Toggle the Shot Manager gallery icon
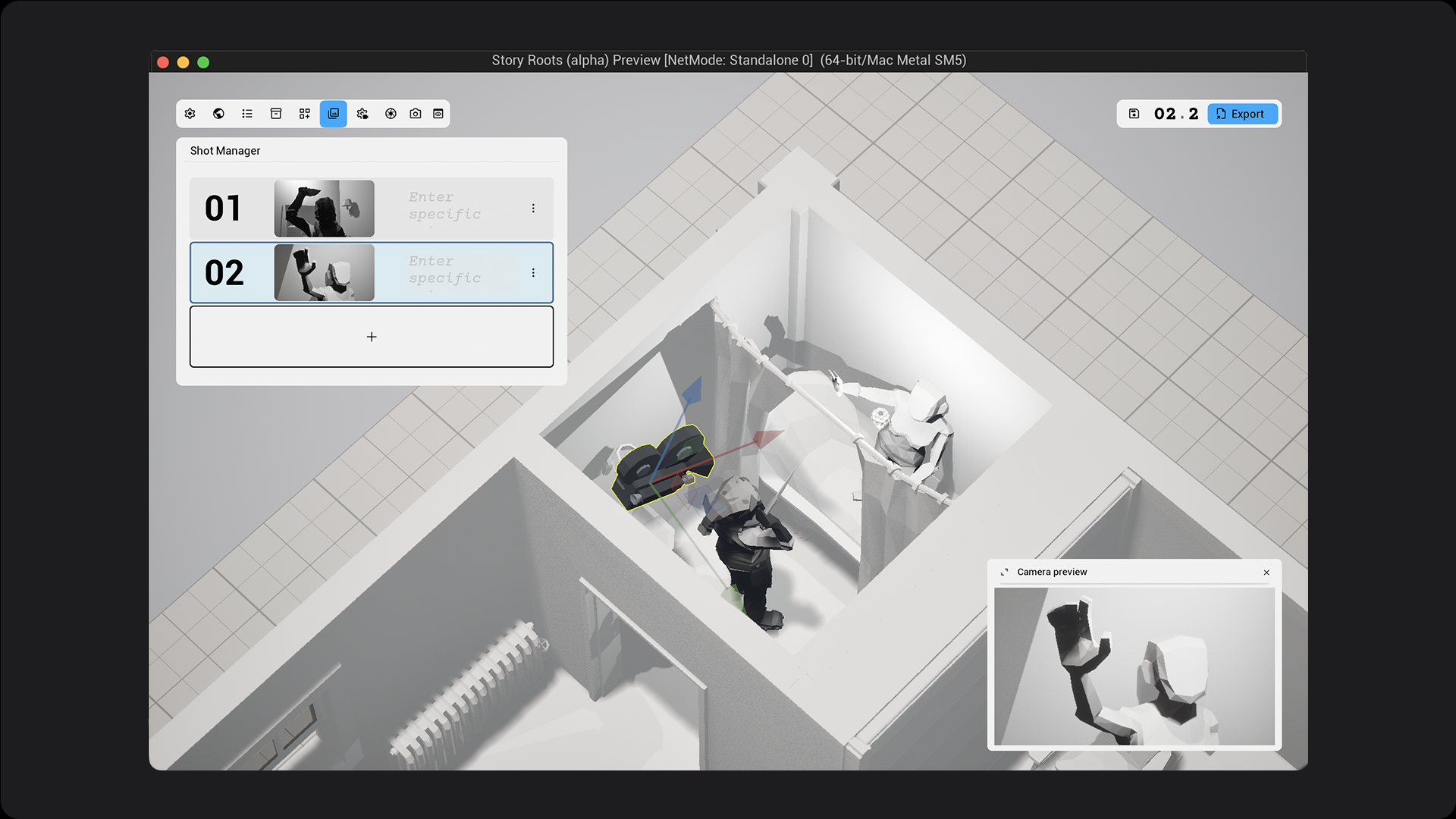Viewport: 1456px width, 819px height. (x=333, y=114)
